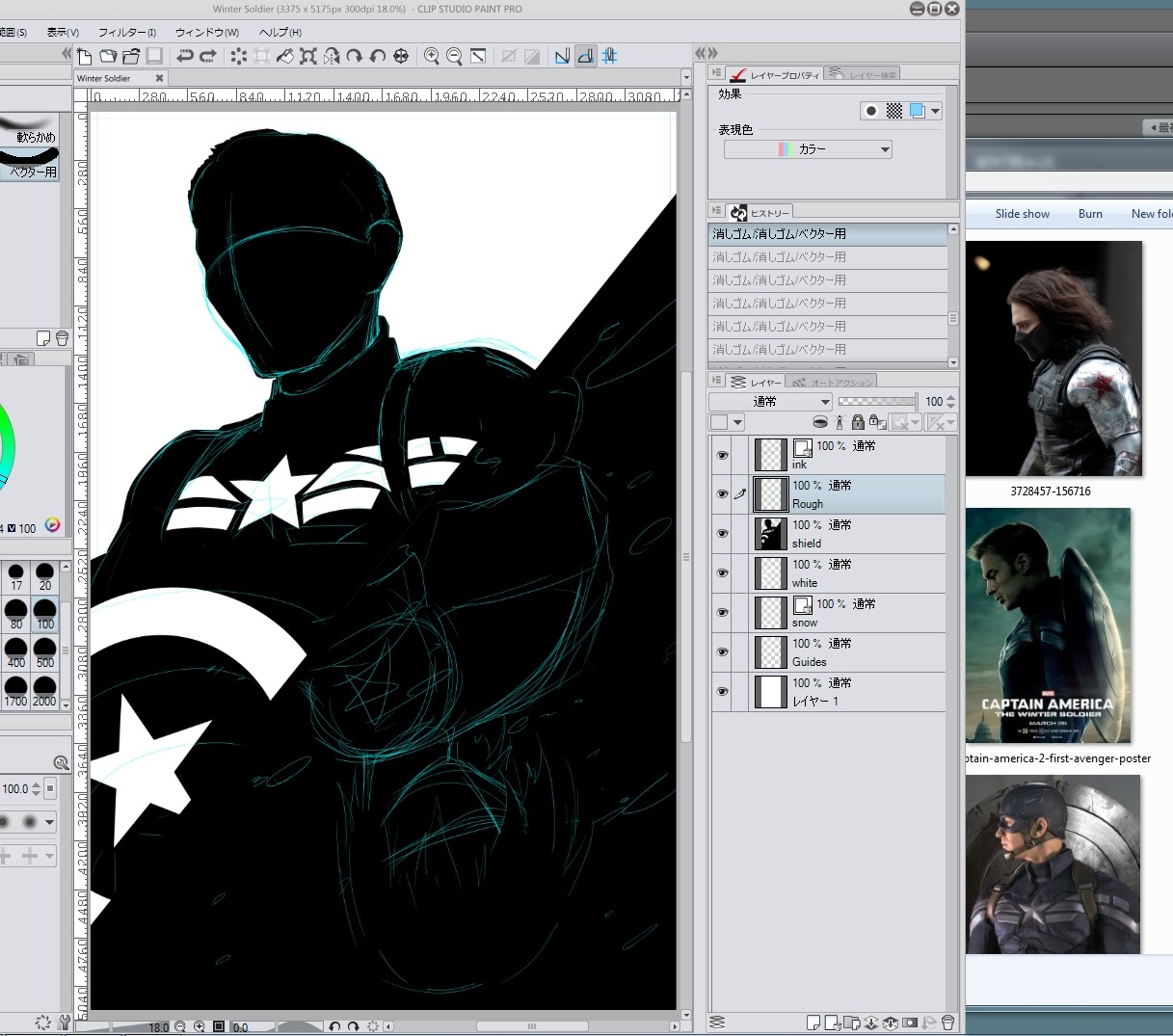Click Slide show in photo viewer window
1173x1036 pixels.
click(x=1023, y=214)
